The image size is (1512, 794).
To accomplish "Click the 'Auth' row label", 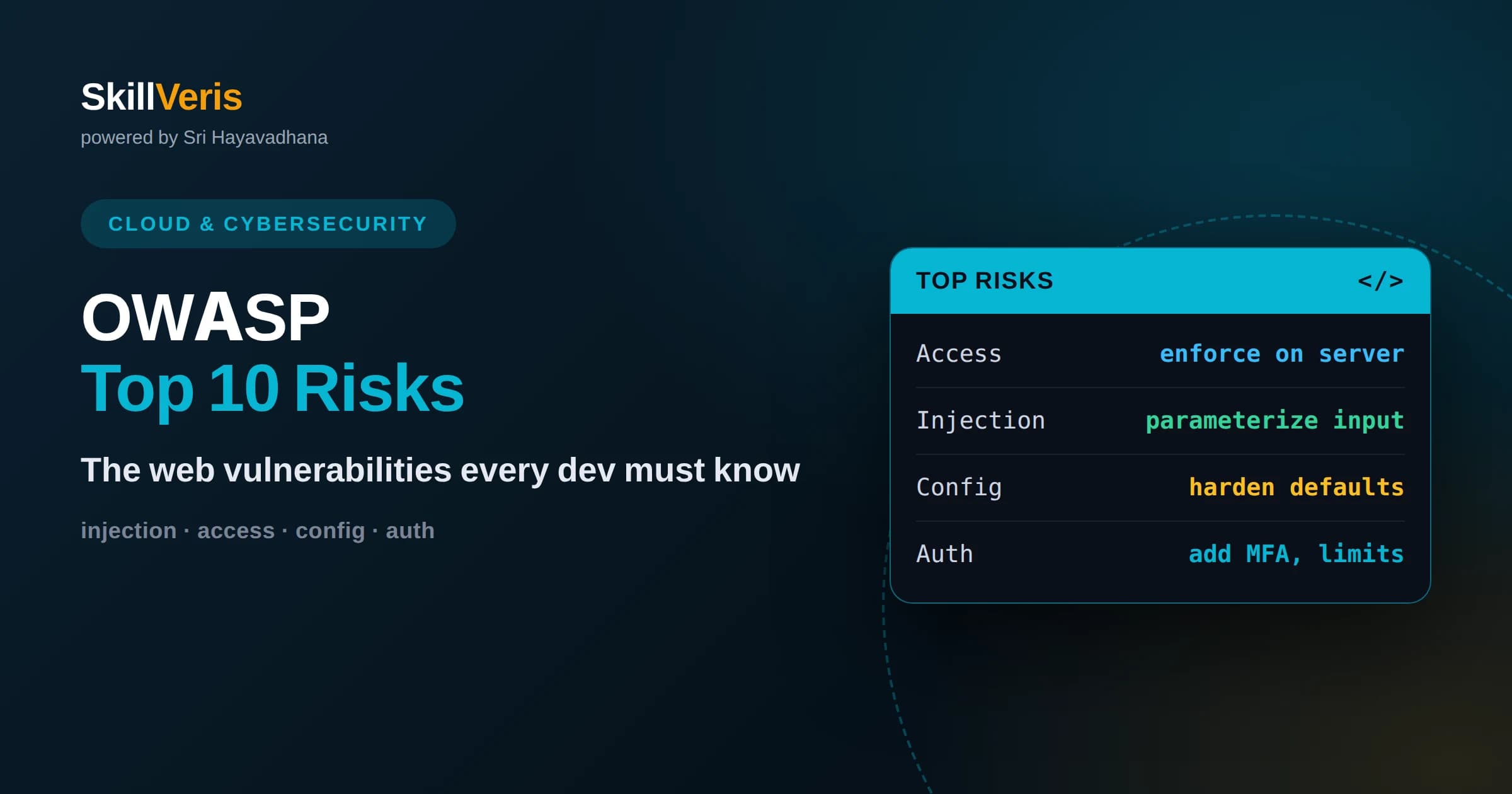I will coord(944,554).
